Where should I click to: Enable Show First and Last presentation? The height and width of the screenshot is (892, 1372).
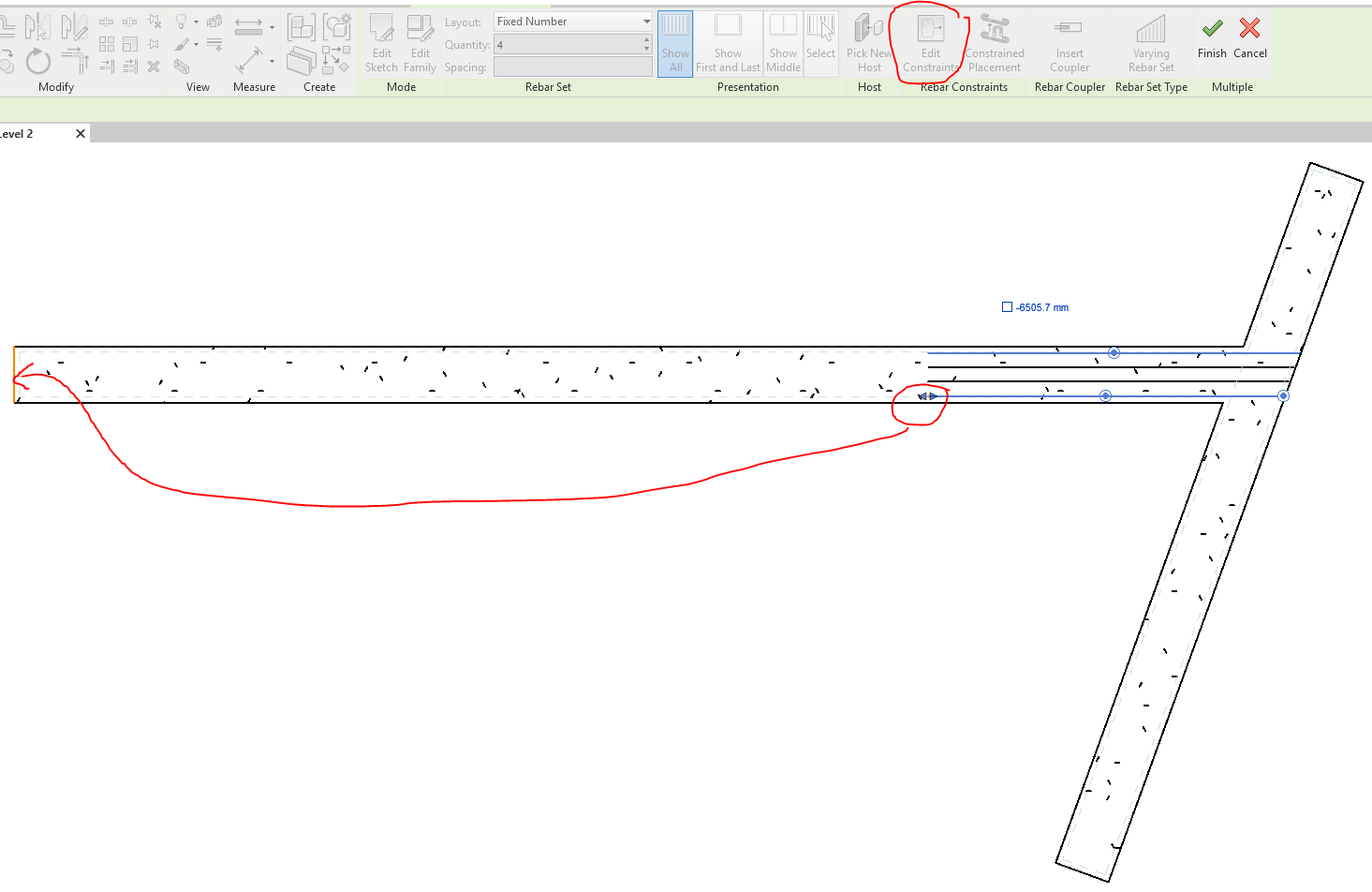tap(728, 41)
